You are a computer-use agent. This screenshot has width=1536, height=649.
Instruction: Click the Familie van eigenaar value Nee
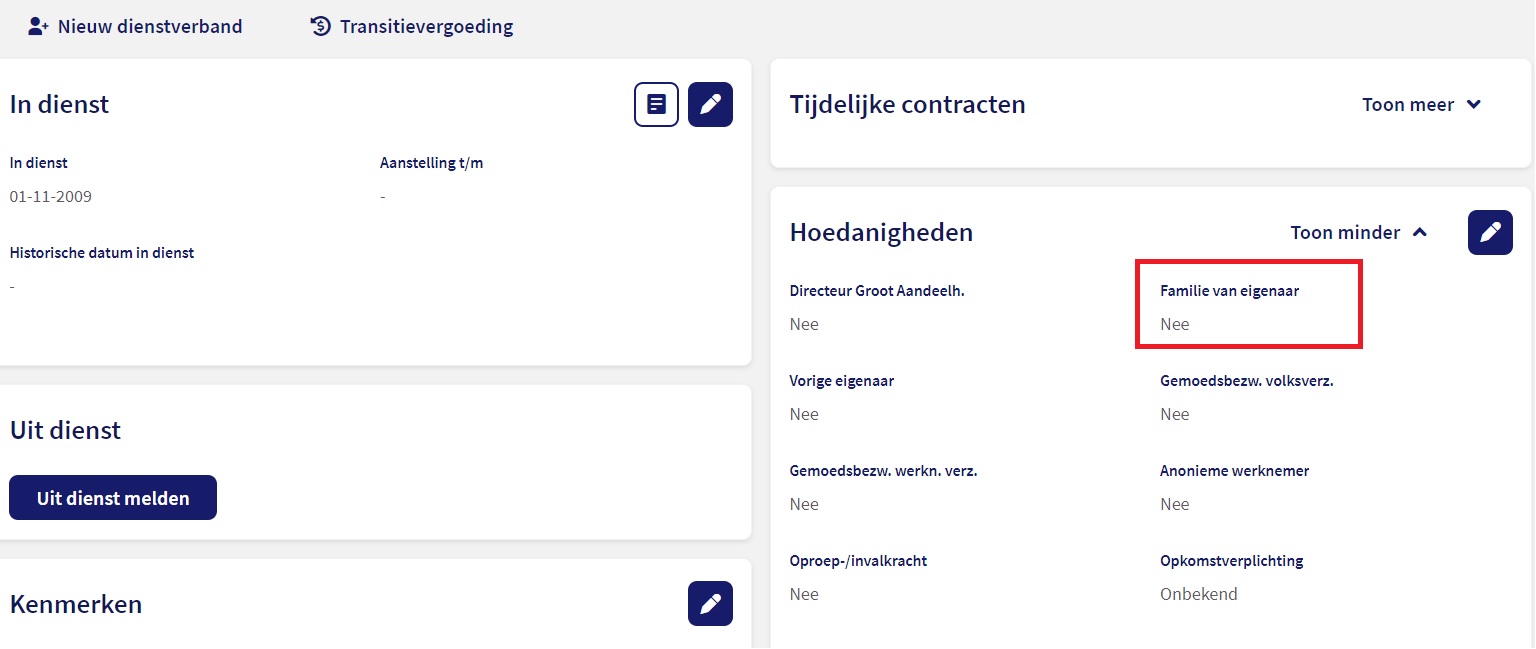click(1175, 324)
